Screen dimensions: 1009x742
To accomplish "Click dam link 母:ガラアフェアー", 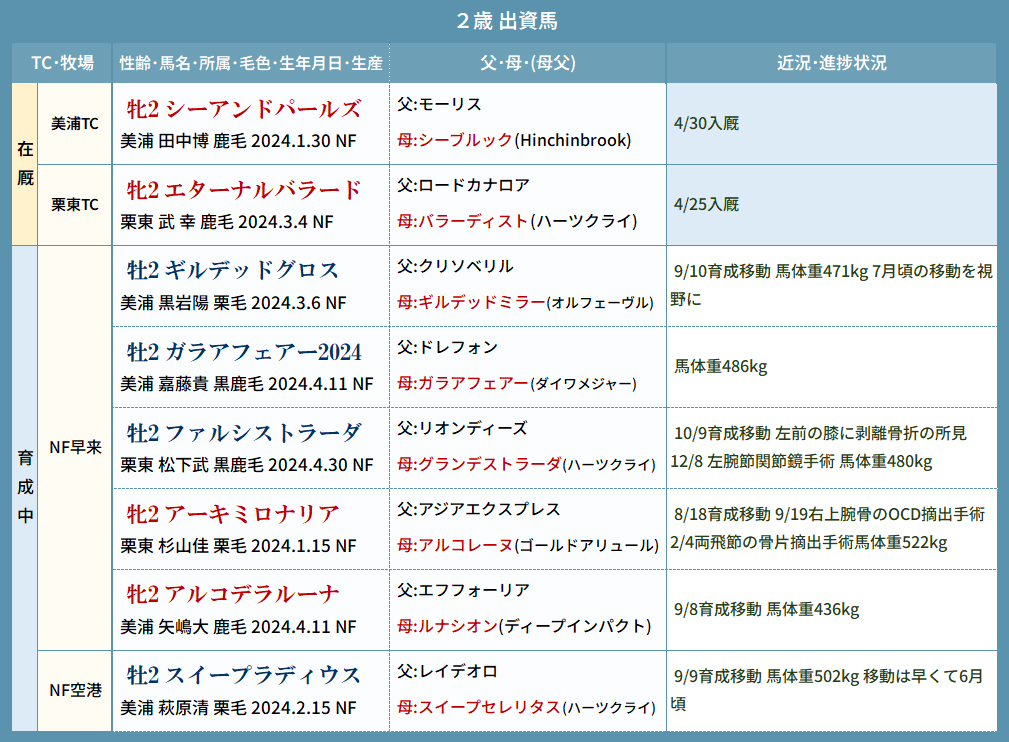I will pos(463,383).
